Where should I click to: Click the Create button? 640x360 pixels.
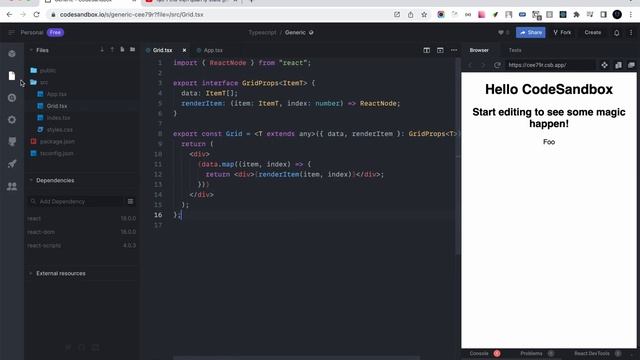point(592,33)
